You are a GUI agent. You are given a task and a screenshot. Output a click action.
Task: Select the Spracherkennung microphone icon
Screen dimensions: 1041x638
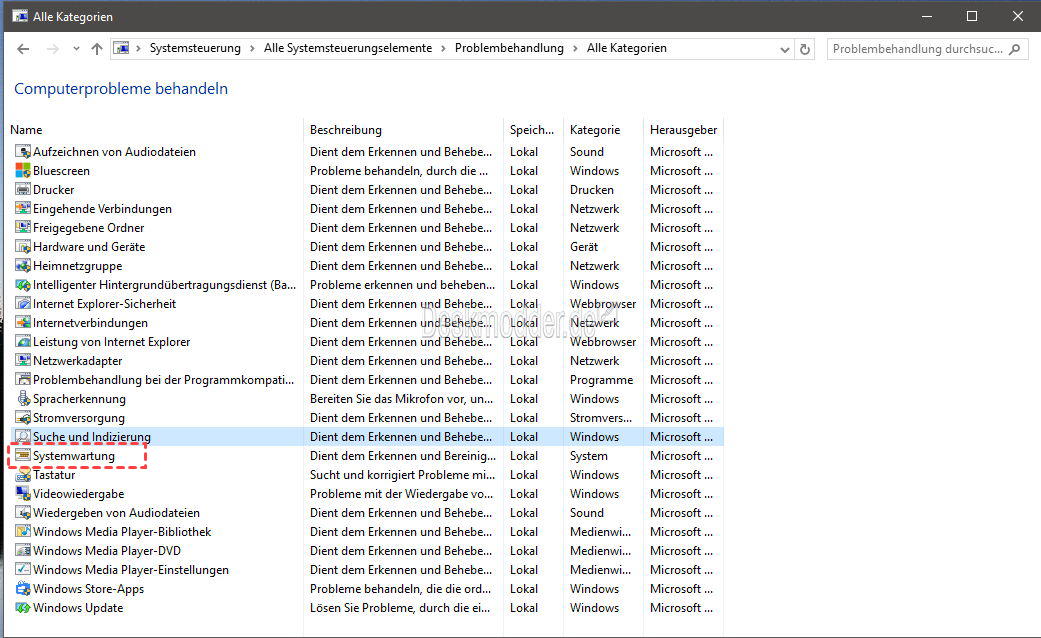(23, 399)
